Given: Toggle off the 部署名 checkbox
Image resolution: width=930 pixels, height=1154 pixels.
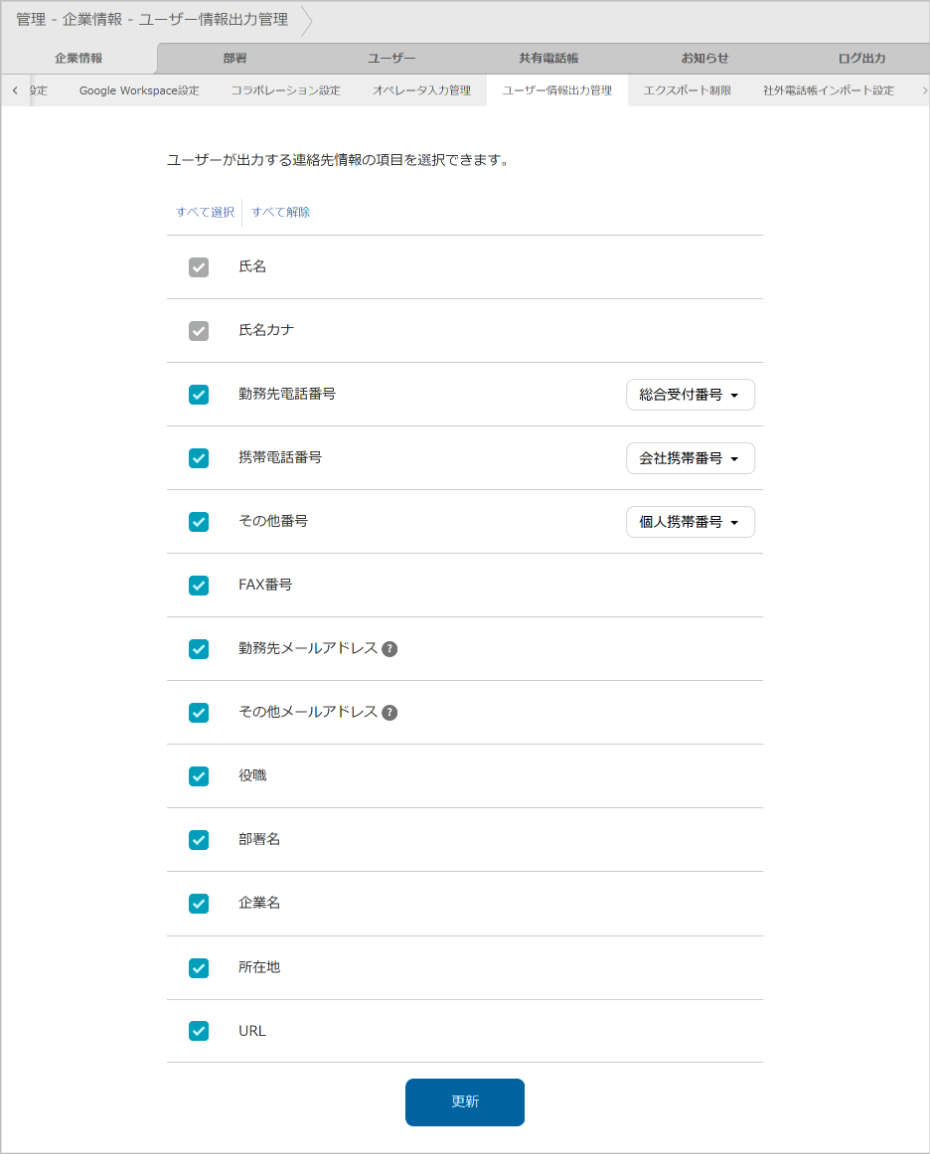Looking at the screenshot, I should 198,840.
